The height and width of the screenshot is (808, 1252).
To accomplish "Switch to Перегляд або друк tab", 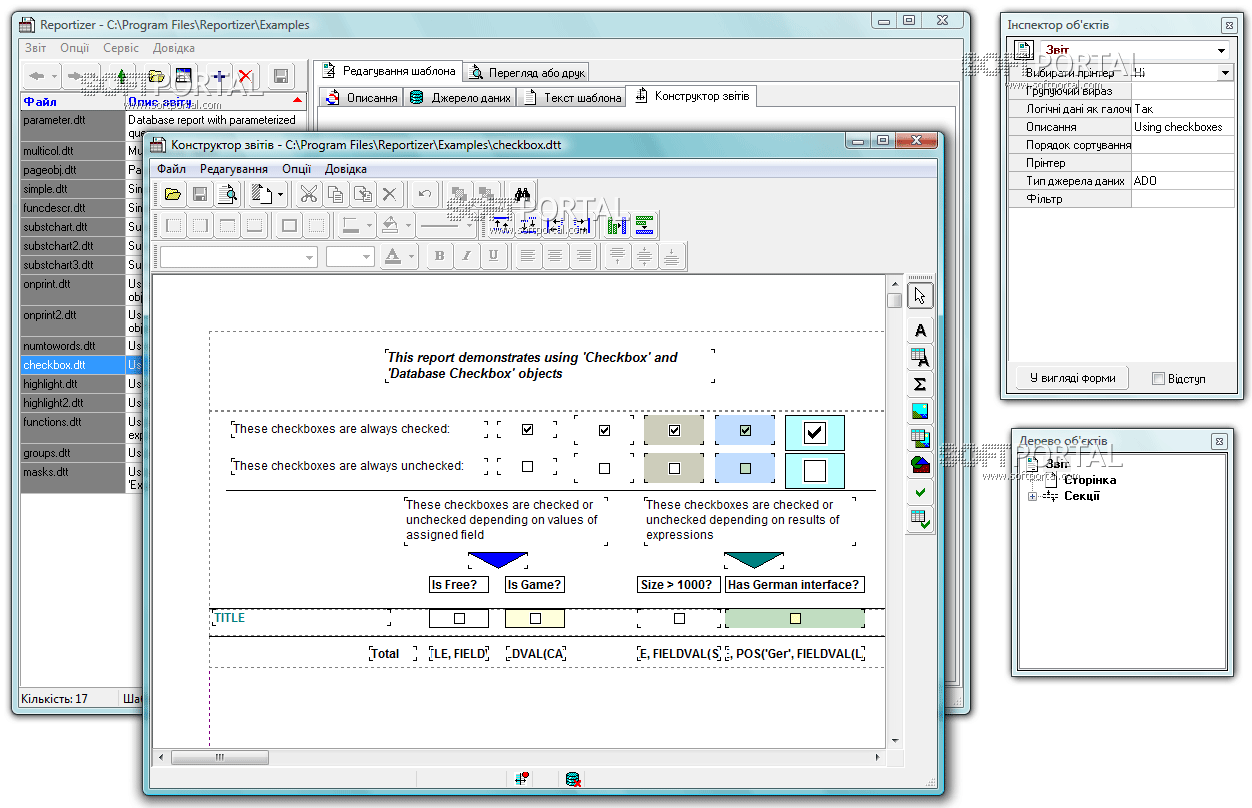I will click(x=527, y=72).
